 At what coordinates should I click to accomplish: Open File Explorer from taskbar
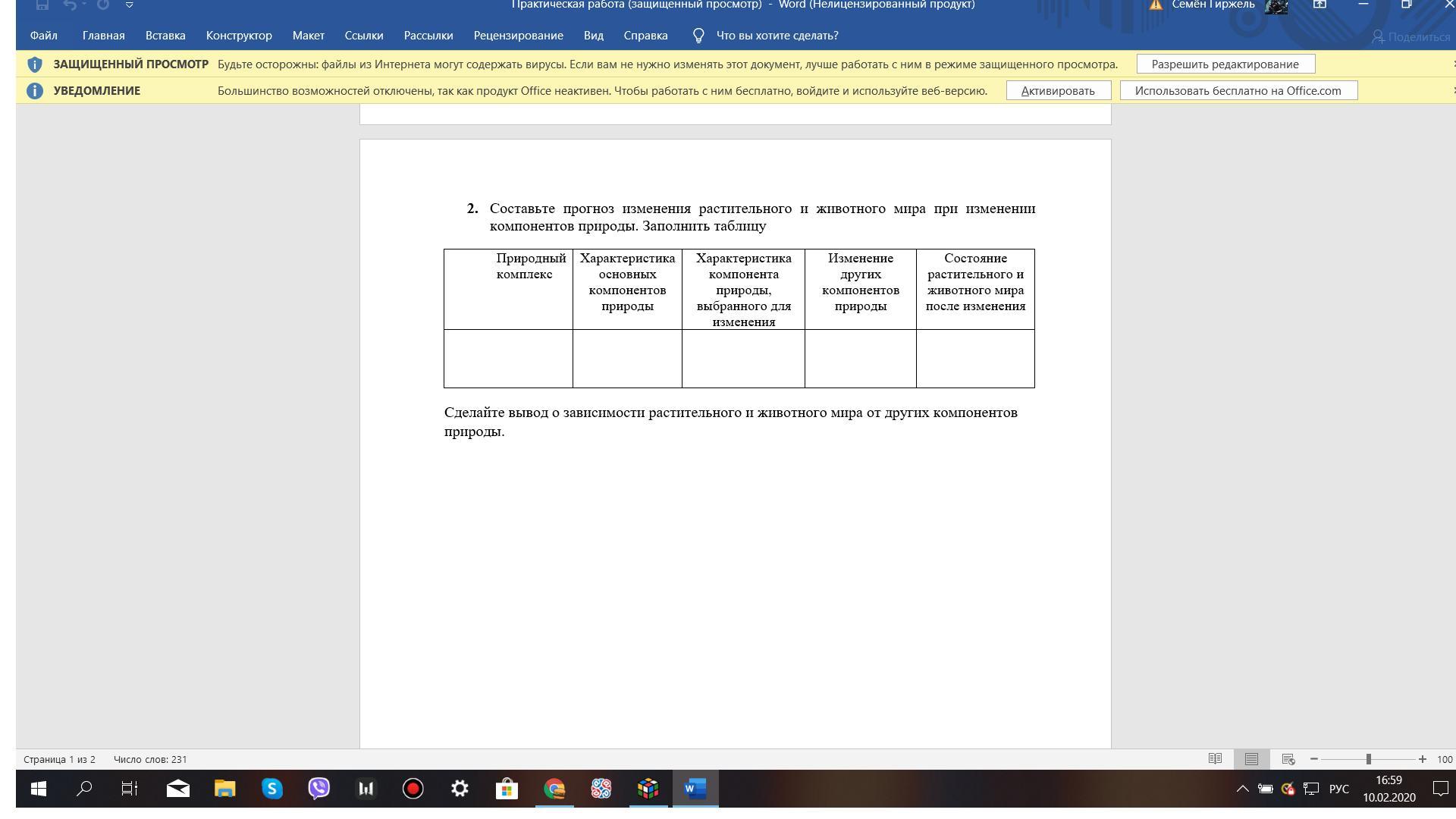224,789
